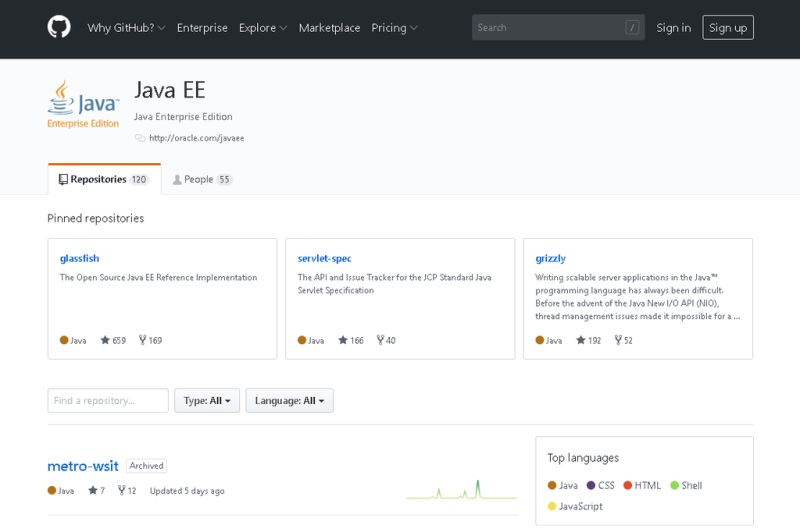800x532 pixels.
Task: Switch to the Repositories tab
Action: (105, 180)
